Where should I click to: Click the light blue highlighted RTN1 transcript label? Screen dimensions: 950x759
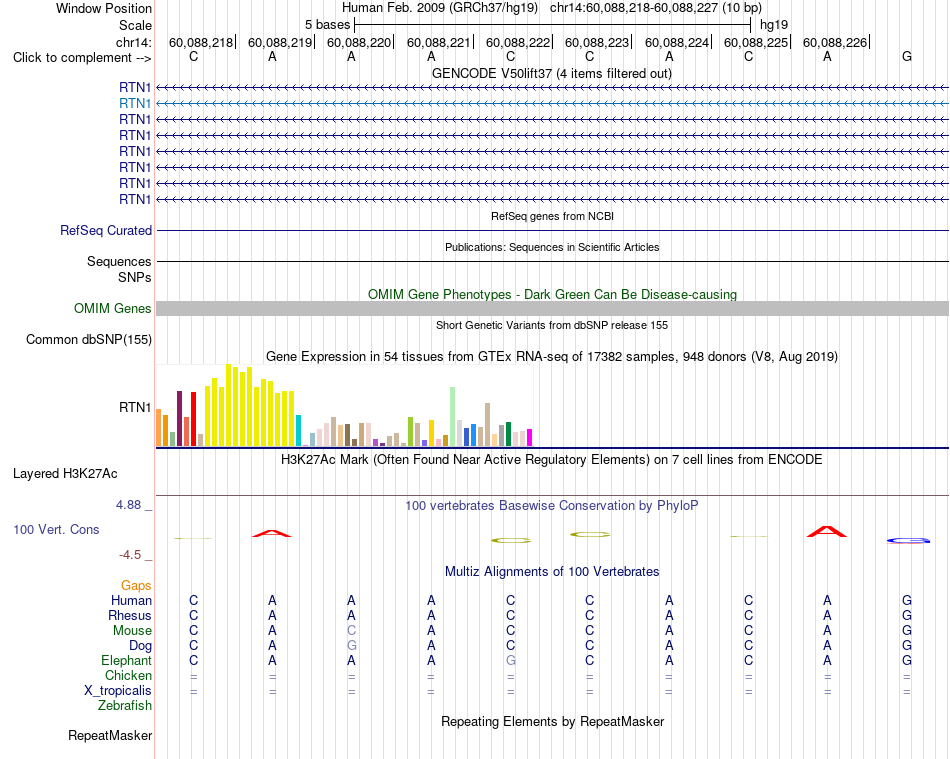(135, 104)
